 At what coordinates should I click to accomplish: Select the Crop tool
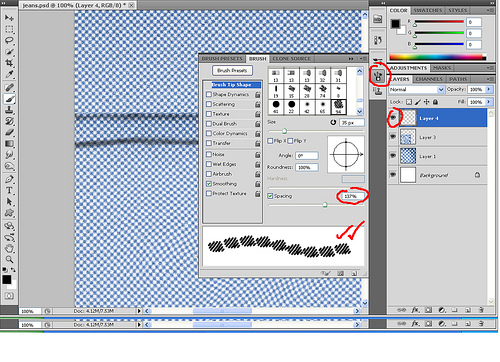click(x=9, y=63)
